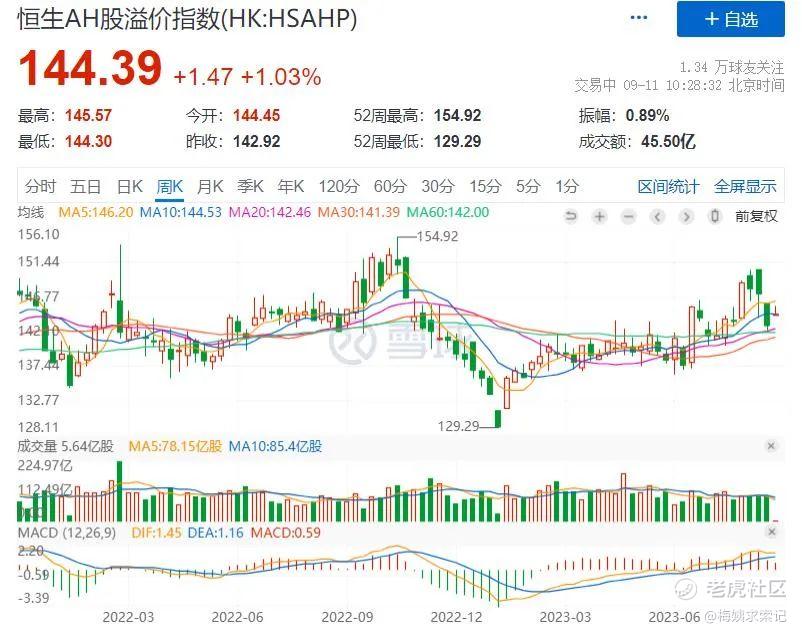The width and height of the screenshot is (802, 635).
Task: Switch to 五日 five-day tab
Action: [85, 186]
